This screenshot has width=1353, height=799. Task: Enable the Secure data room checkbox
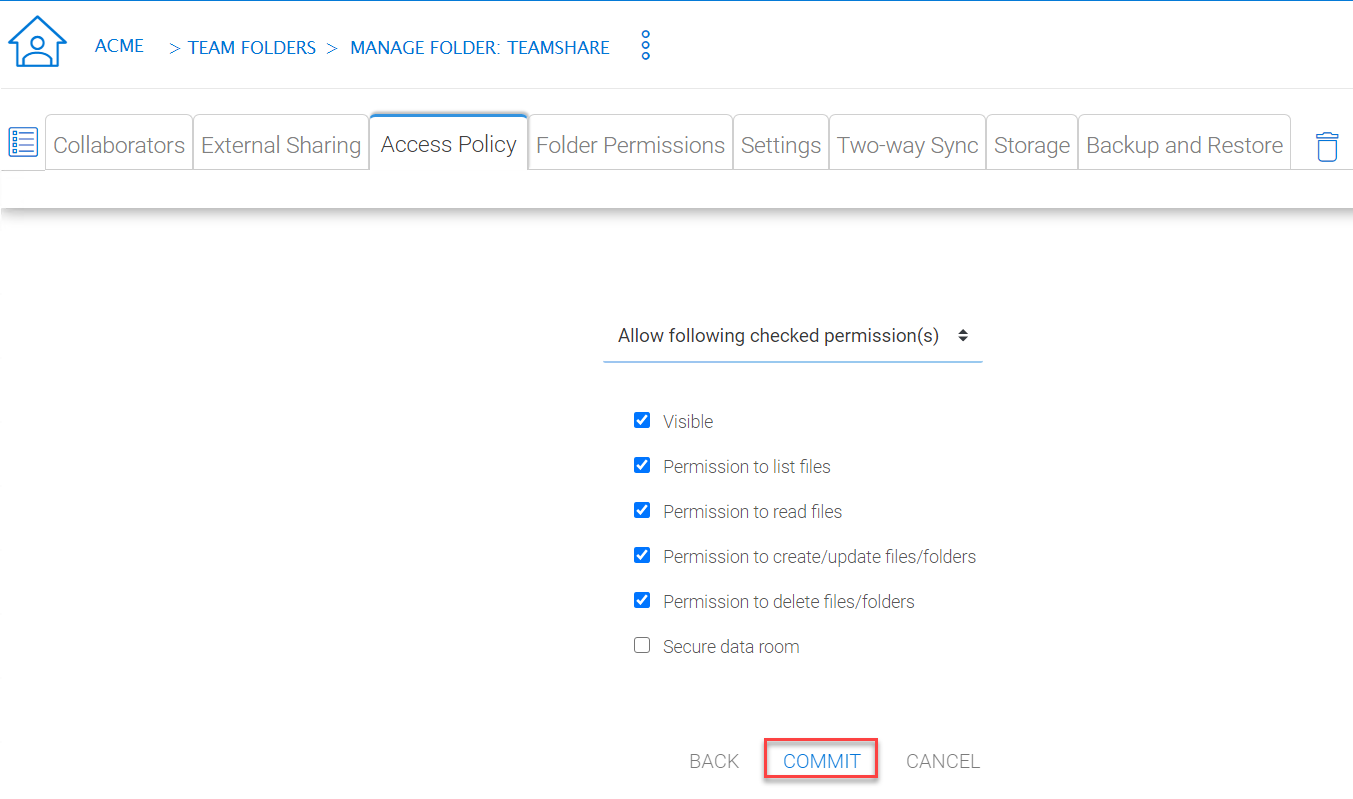point(642,645)
